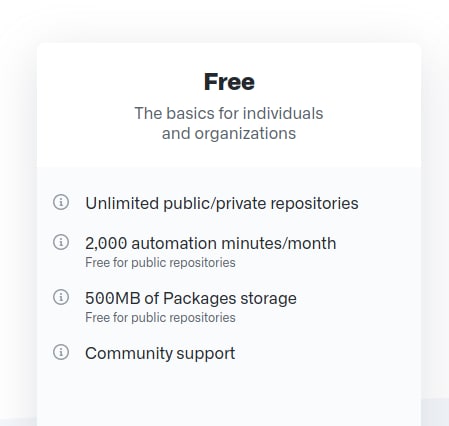The image size is (449, 426).
Task: Click Free for public repositories under Packages storage
Action: click(160, 318)
